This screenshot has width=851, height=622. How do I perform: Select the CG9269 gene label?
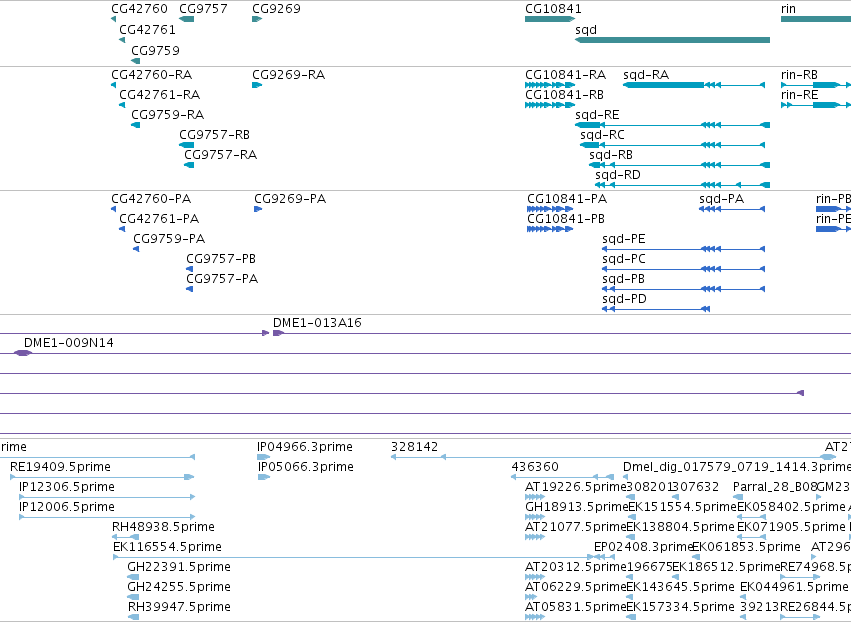276,9
